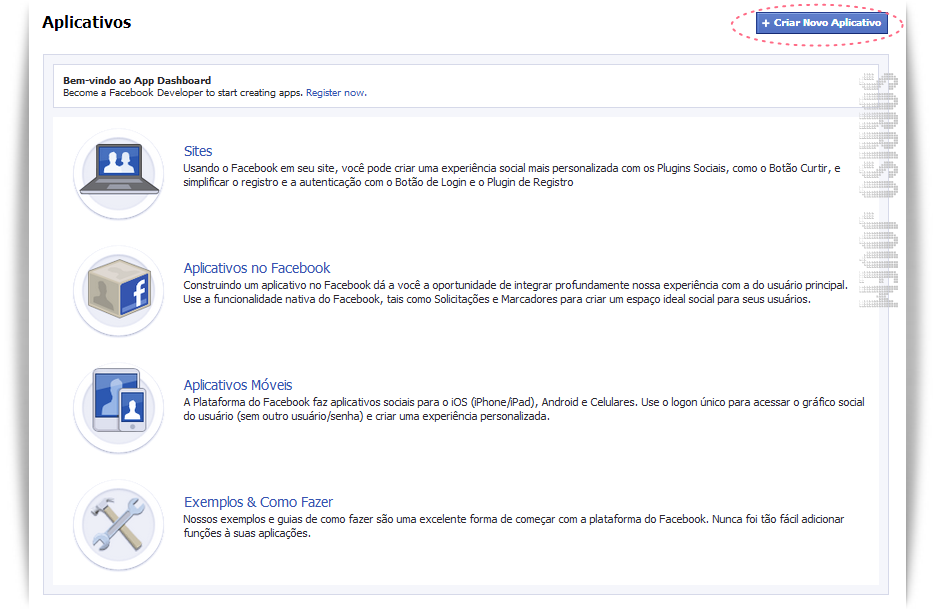
Task: Click the blue f logo on the cube
Action: tap(135, 293)
